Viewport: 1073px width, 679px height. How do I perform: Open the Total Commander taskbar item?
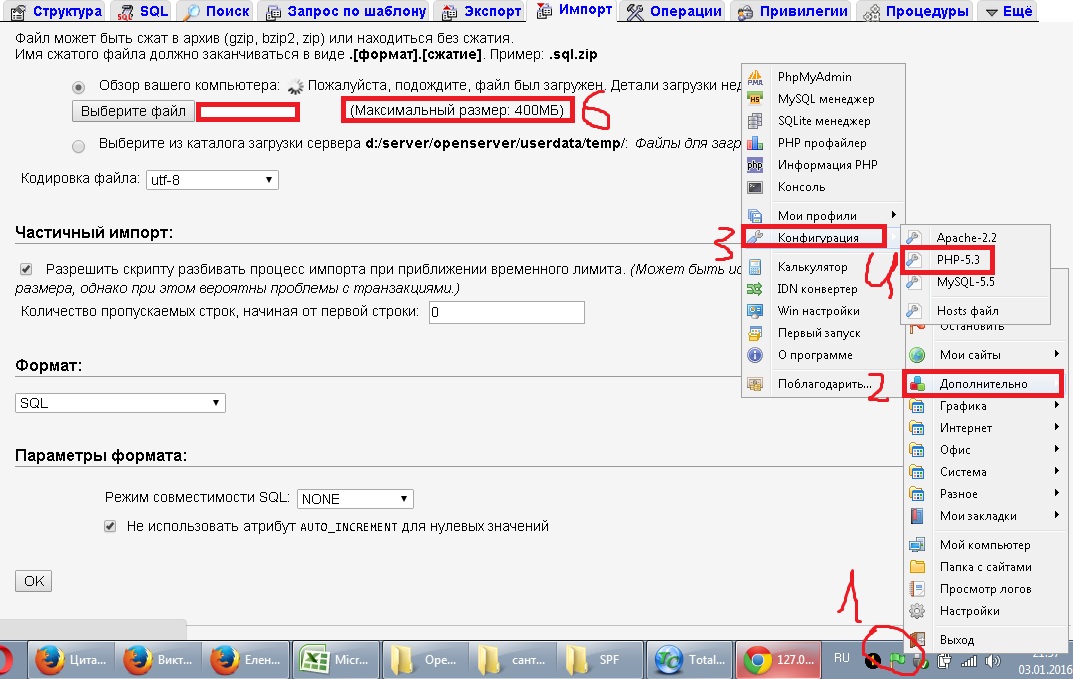[689, 660]
